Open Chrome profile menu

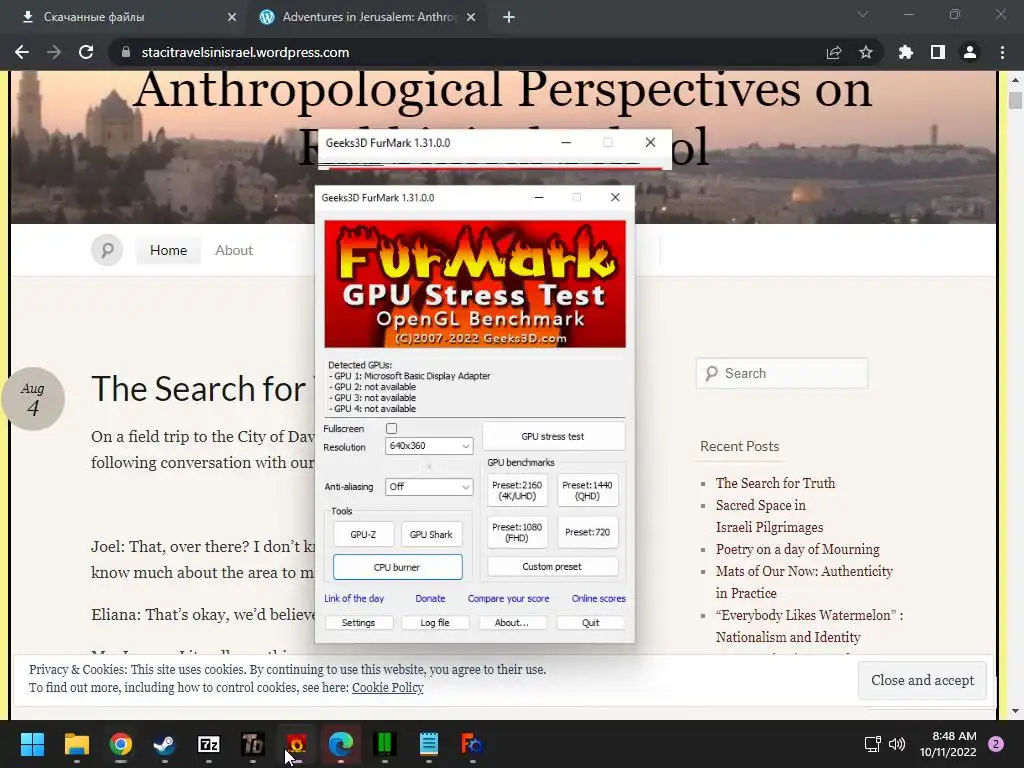pos(970,52)
